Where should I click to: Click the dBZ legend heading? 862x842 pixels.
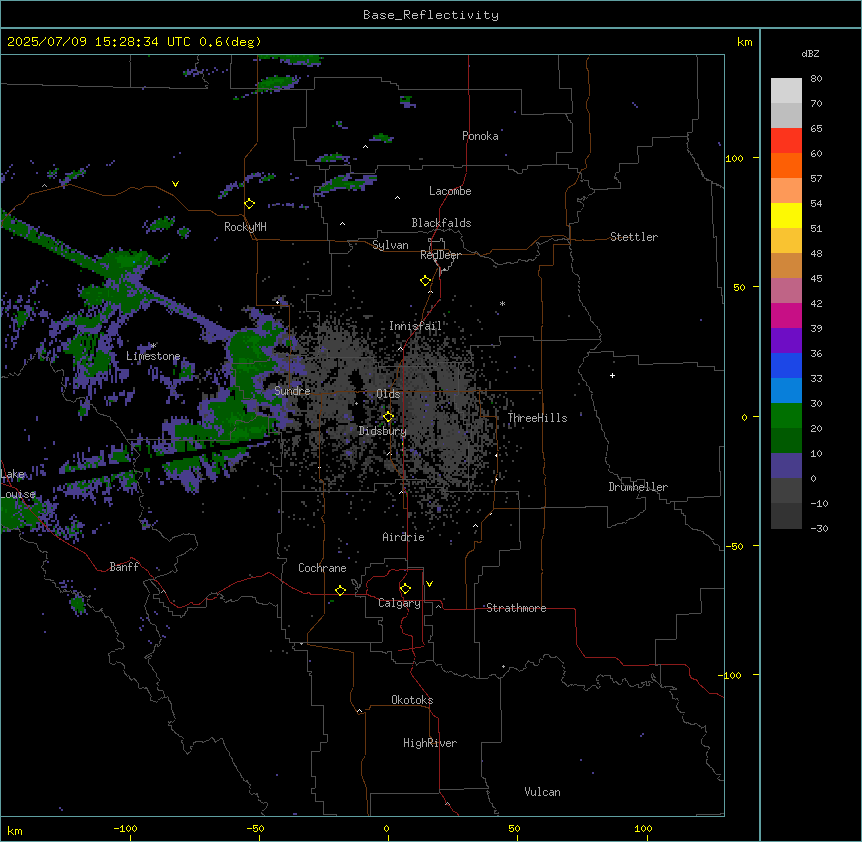click(810, 54)
